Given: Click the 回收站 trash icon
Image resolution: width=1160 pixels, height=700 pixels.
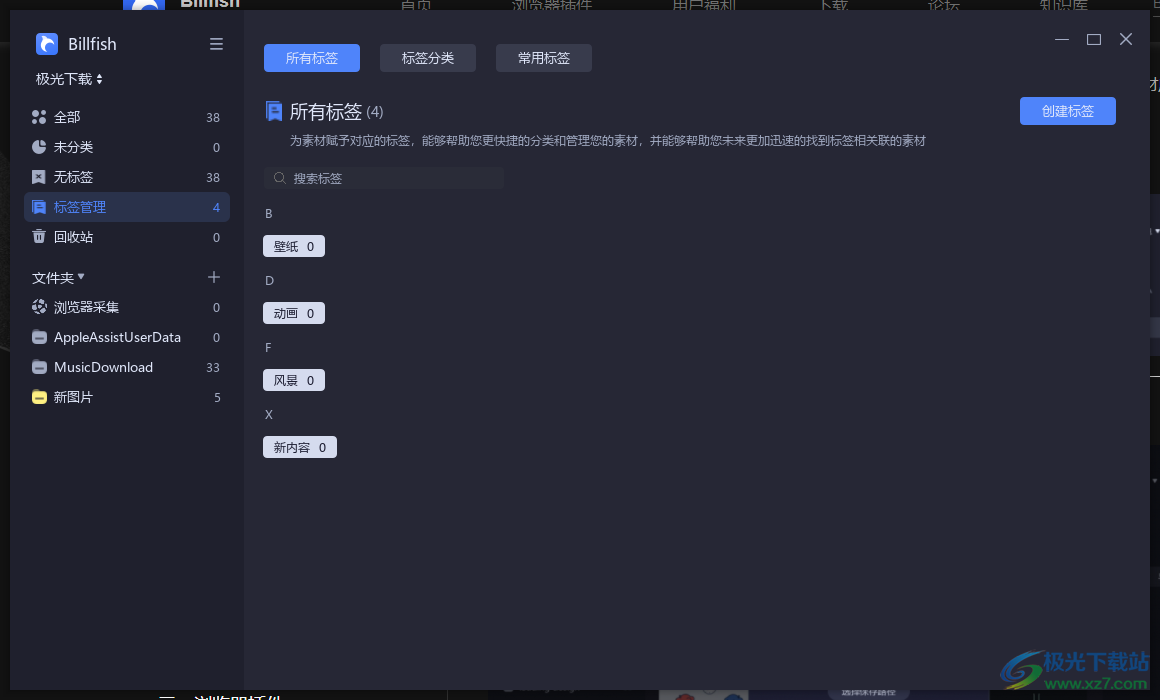Looking at the screenshot, I should tap(40, 237).
